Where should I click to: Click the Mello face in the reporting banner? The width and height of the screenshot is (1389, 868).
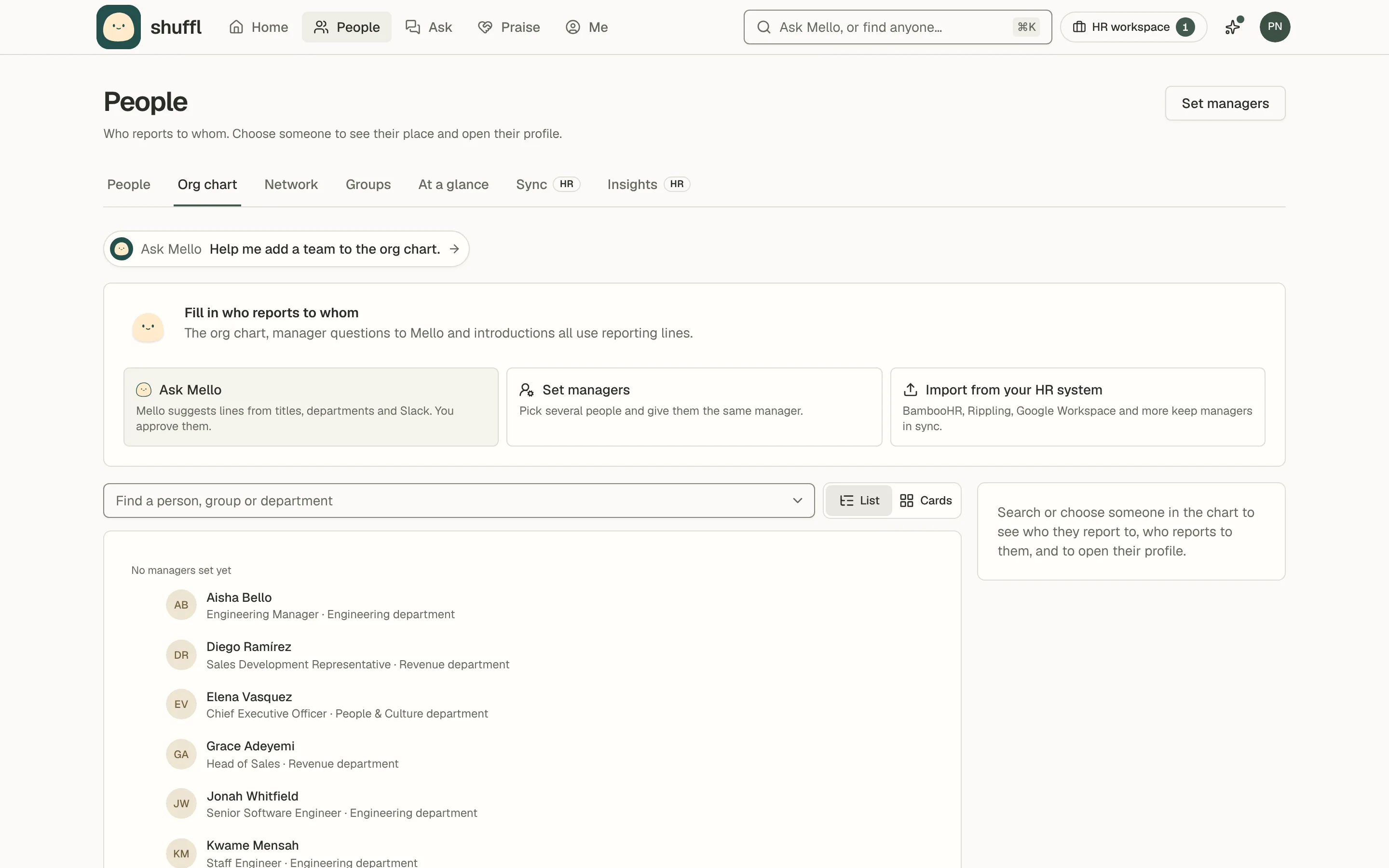pyautogui.click(x=148, y=327)
